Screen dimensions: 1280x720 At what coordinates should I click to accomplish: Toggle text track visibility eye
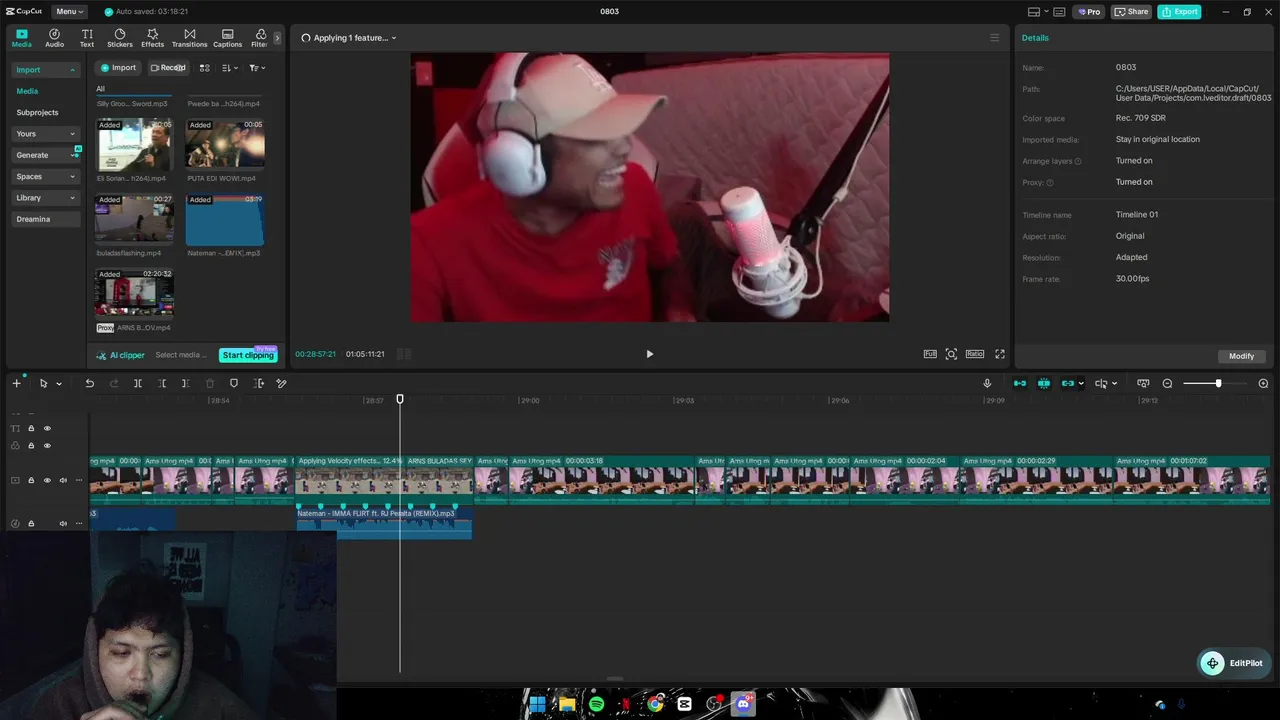coord(47,428)
